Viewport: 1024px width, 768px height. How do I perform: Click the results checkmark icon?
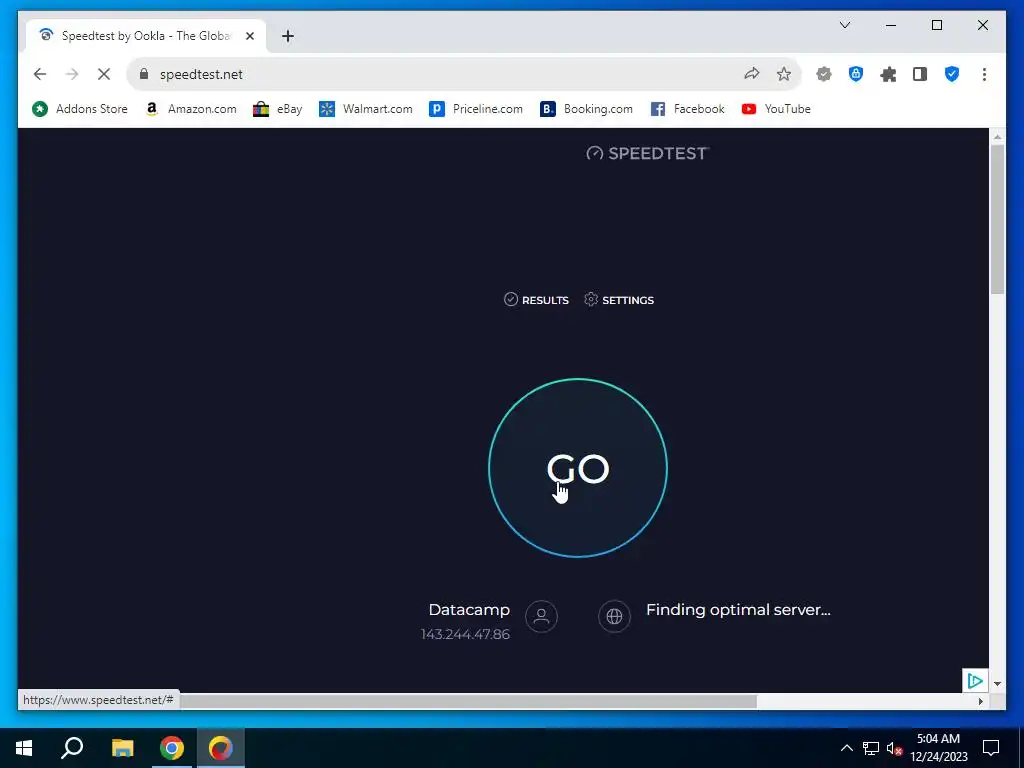pos(511,299)
